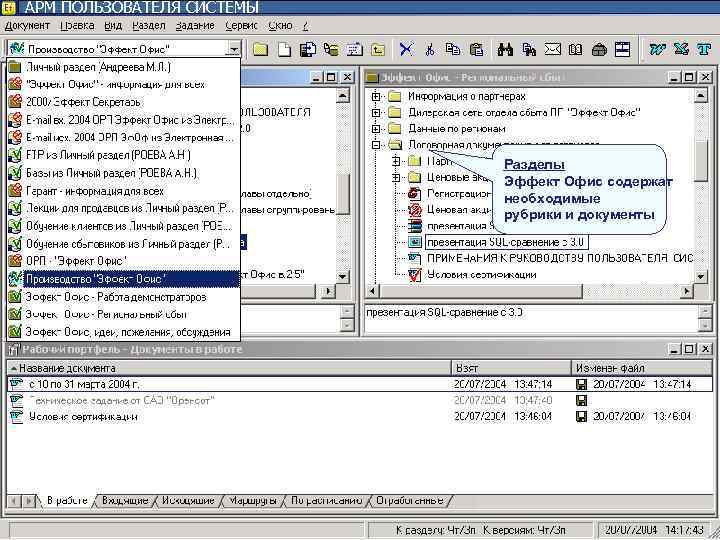Image resolution: width=720 pixels, height=540 pixels.
Task: Click the teal 'T' text editor icon
Action: [703, 49]
